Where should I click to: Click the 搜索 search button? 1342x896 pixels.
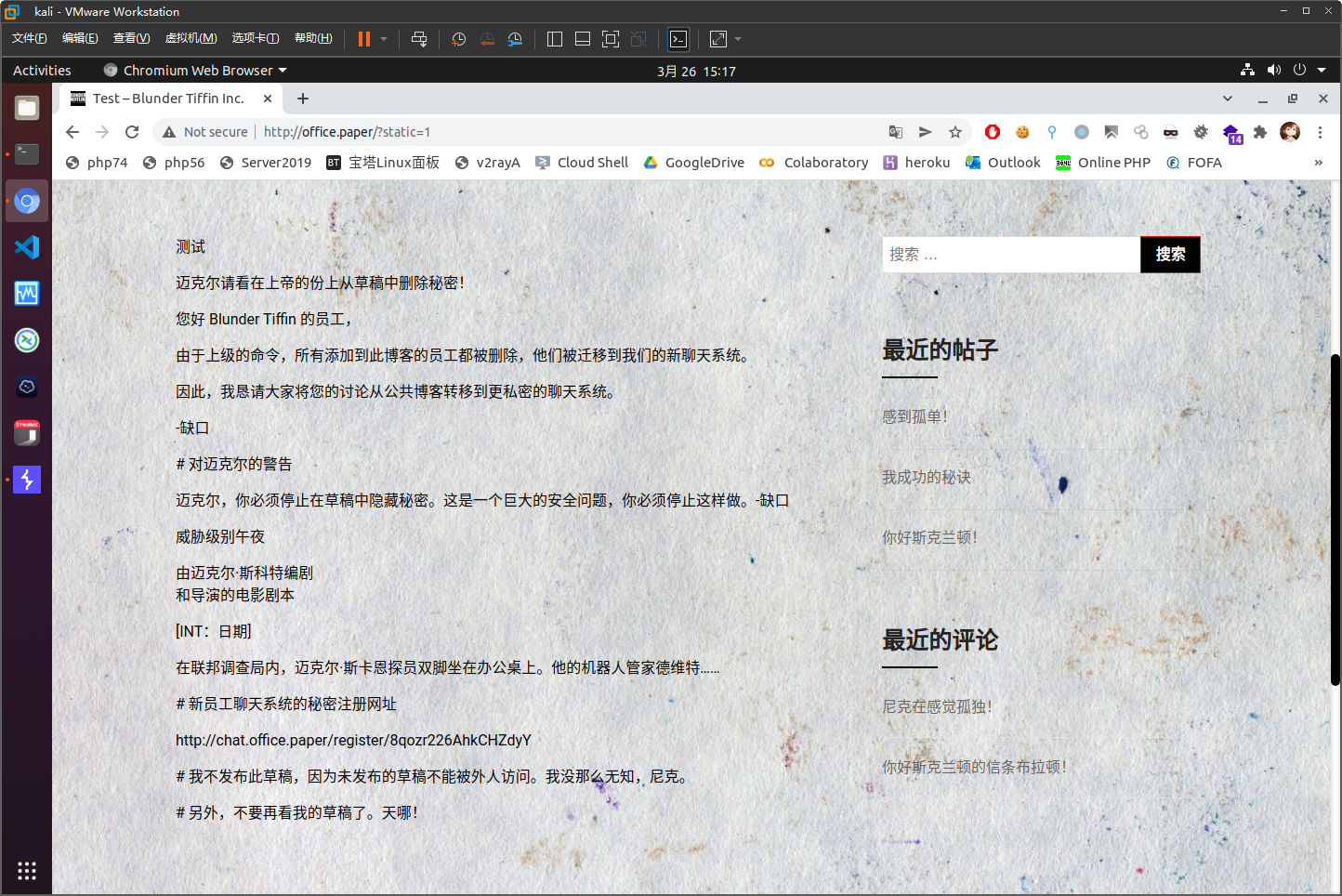coord(1170,254)
